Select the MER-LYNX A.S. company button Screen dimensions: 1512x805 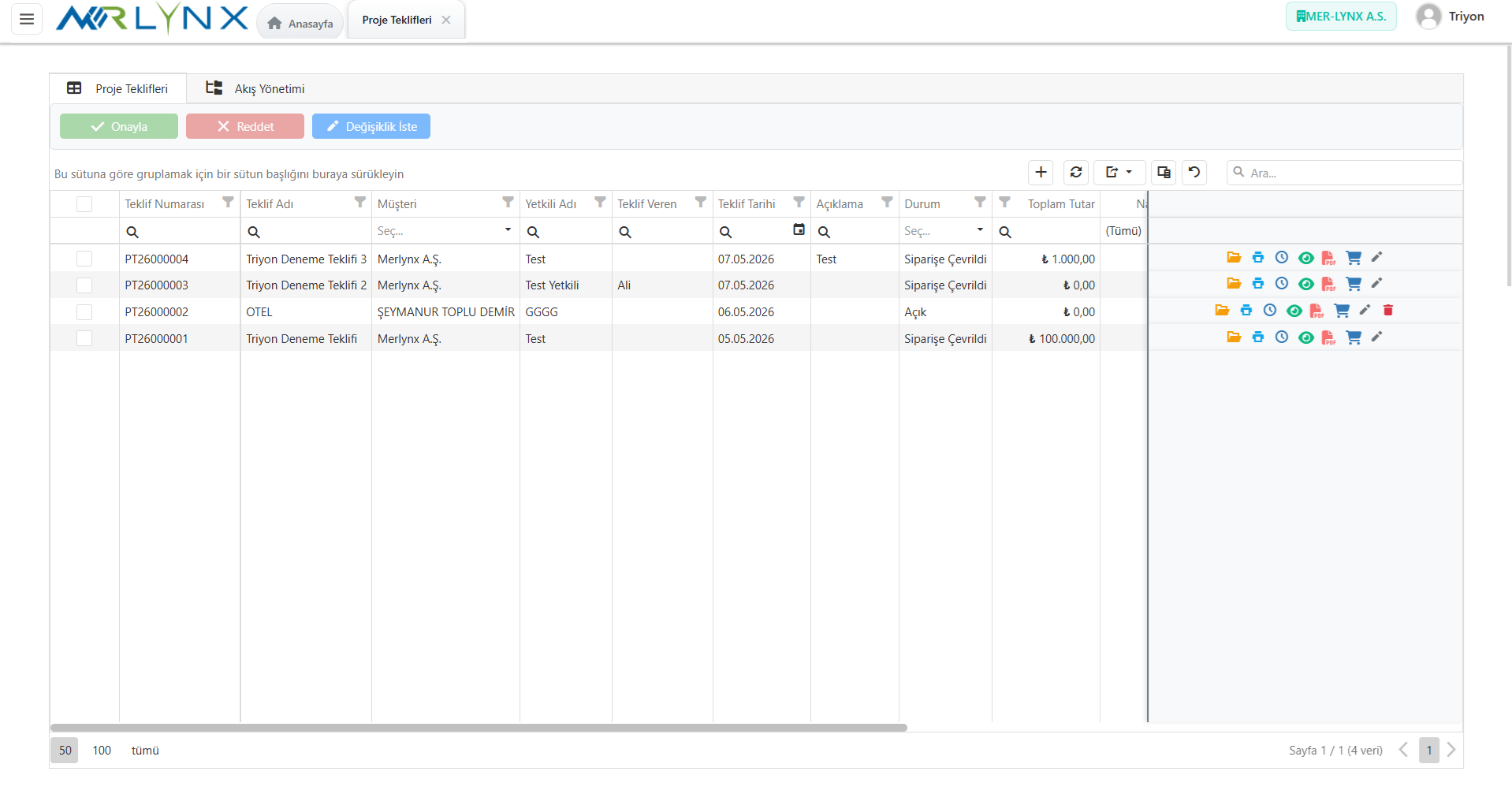click(1341, 16)
